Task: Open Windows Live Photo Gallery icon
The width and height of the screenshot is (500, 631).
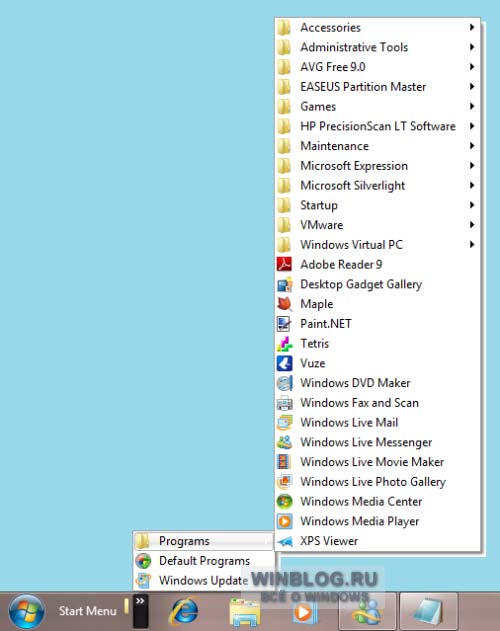Action: [x=284, y=481]
